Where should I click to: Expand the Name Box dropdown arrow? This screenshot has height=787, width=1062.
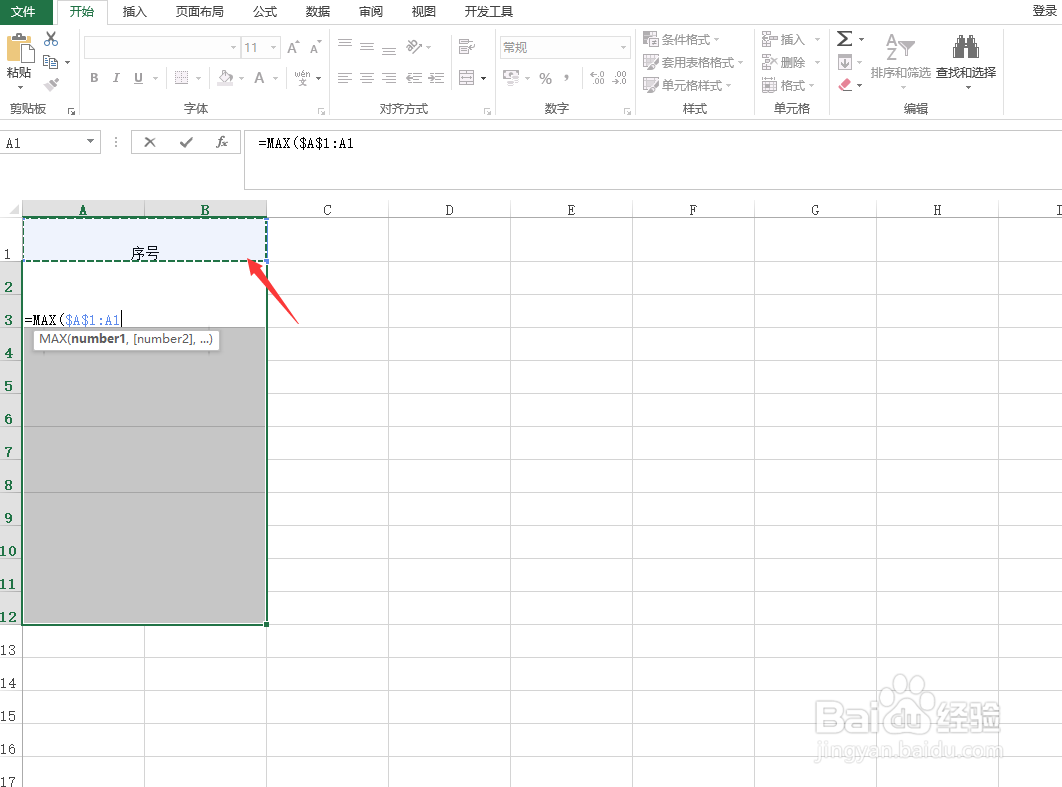point(90,142)
